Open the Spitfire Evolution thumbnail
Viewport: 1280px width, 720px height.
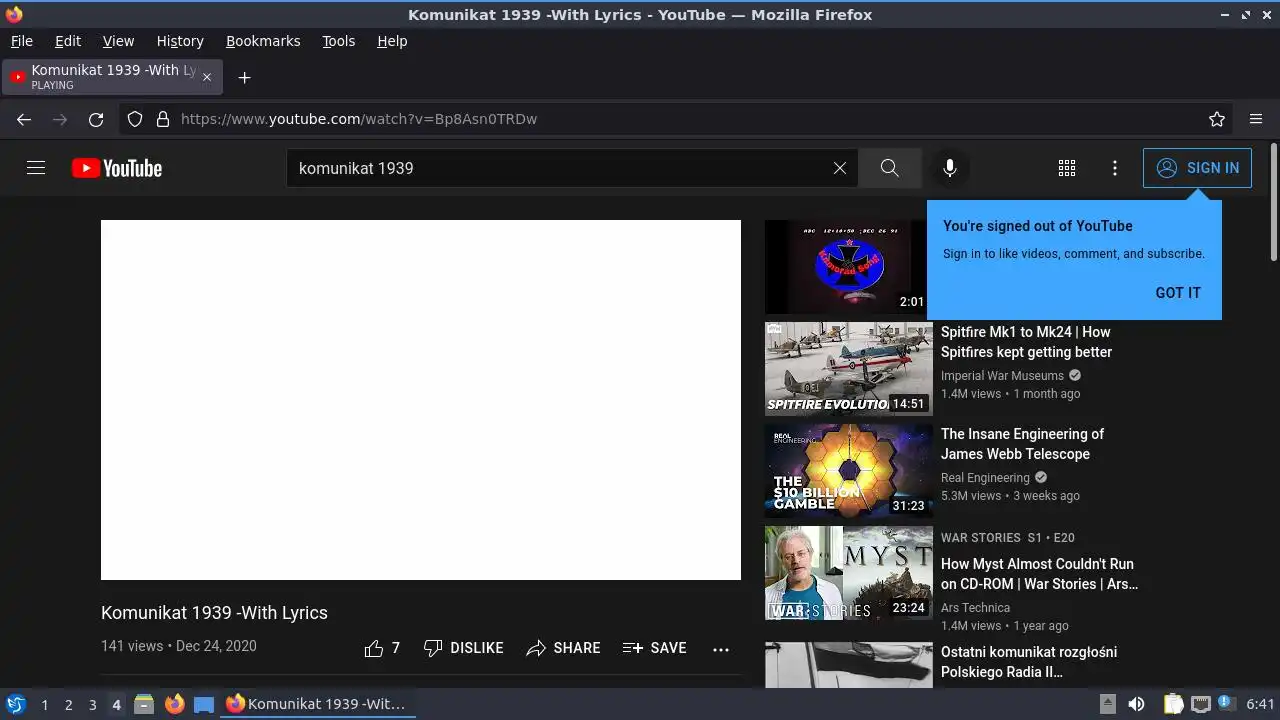point(848,369)
